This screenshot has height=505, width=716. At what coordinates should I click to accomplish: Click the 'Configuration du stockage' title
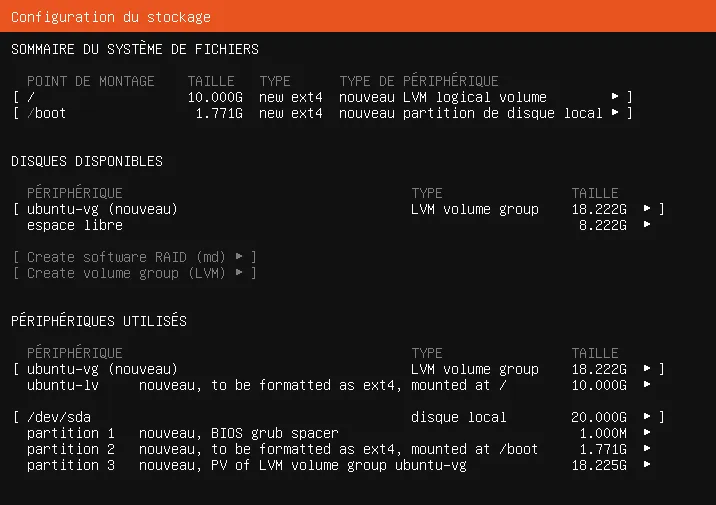tap(111, 17)
